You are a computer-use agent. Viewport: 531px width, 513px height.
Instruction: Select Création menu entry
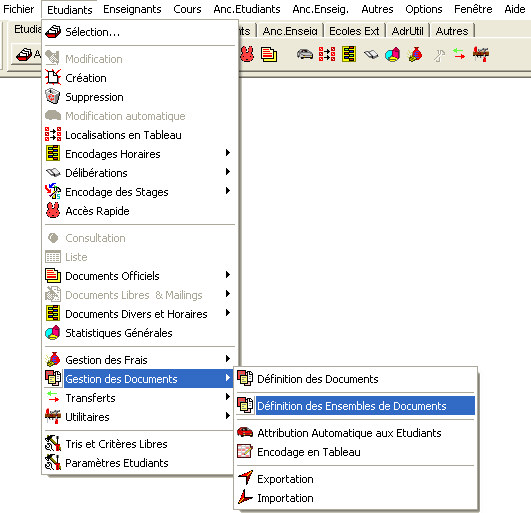tap(140, 78)
